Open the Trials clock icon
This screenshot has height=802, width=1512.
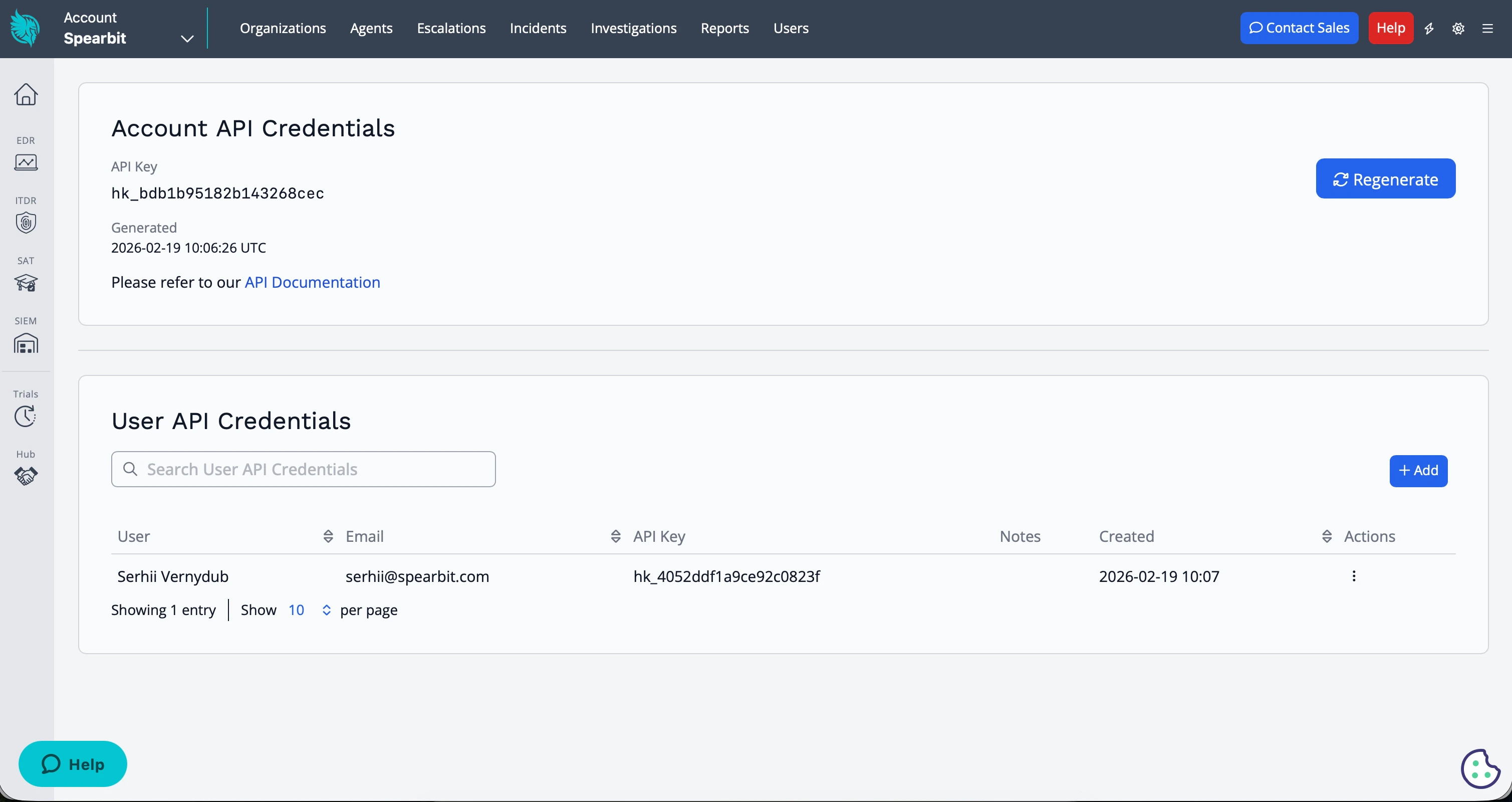click(x=26, y=416)
